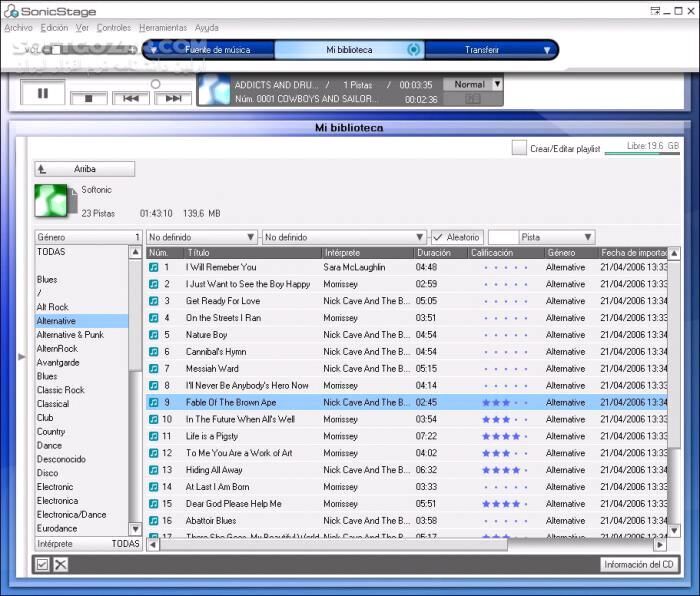Click now-playing album art thumbnail
The width and height of the screenshot is (700, 596).
click(214, 90)
